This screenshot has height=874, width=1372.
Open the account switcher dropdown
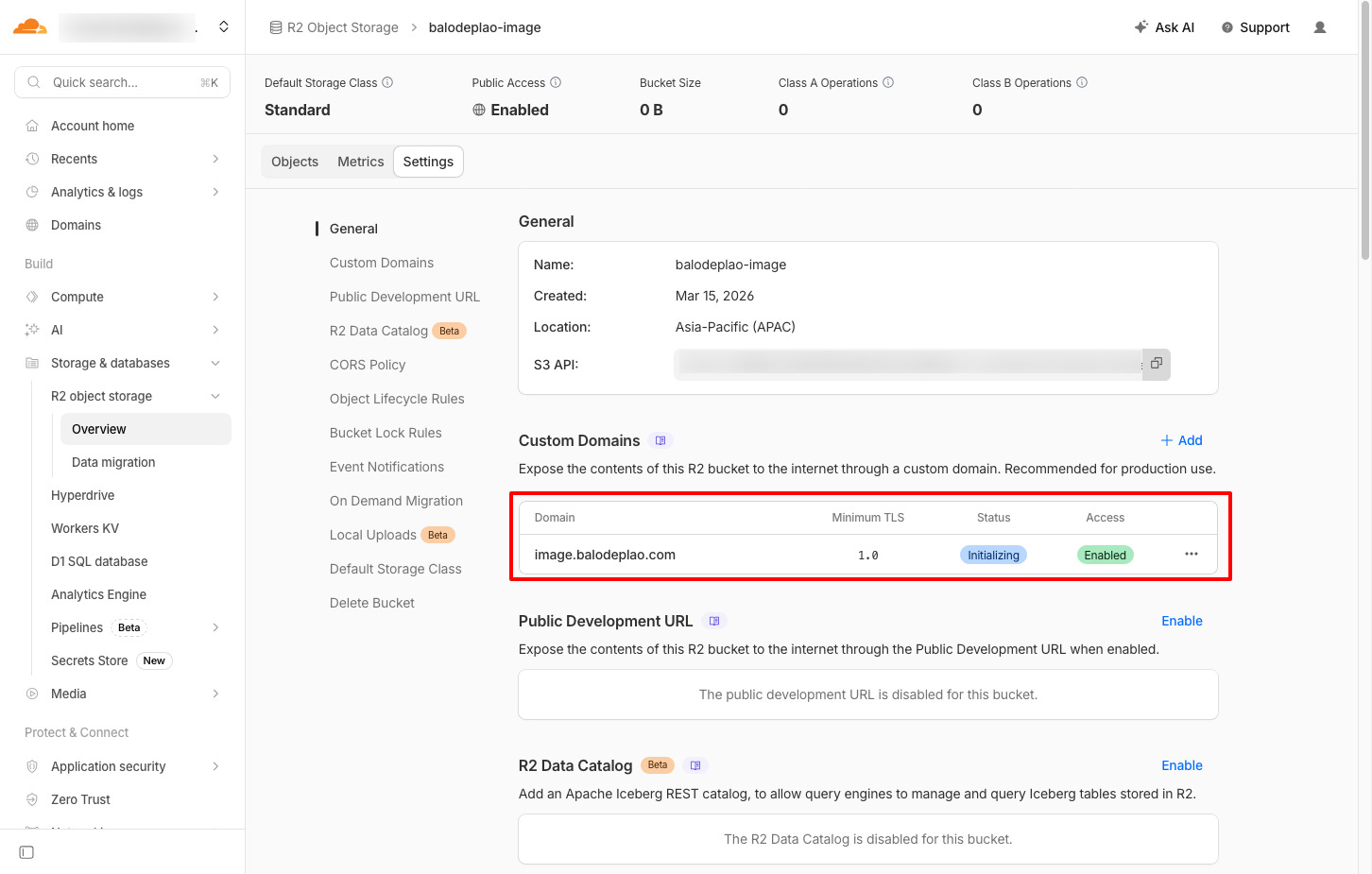click(x=224, y=26)
